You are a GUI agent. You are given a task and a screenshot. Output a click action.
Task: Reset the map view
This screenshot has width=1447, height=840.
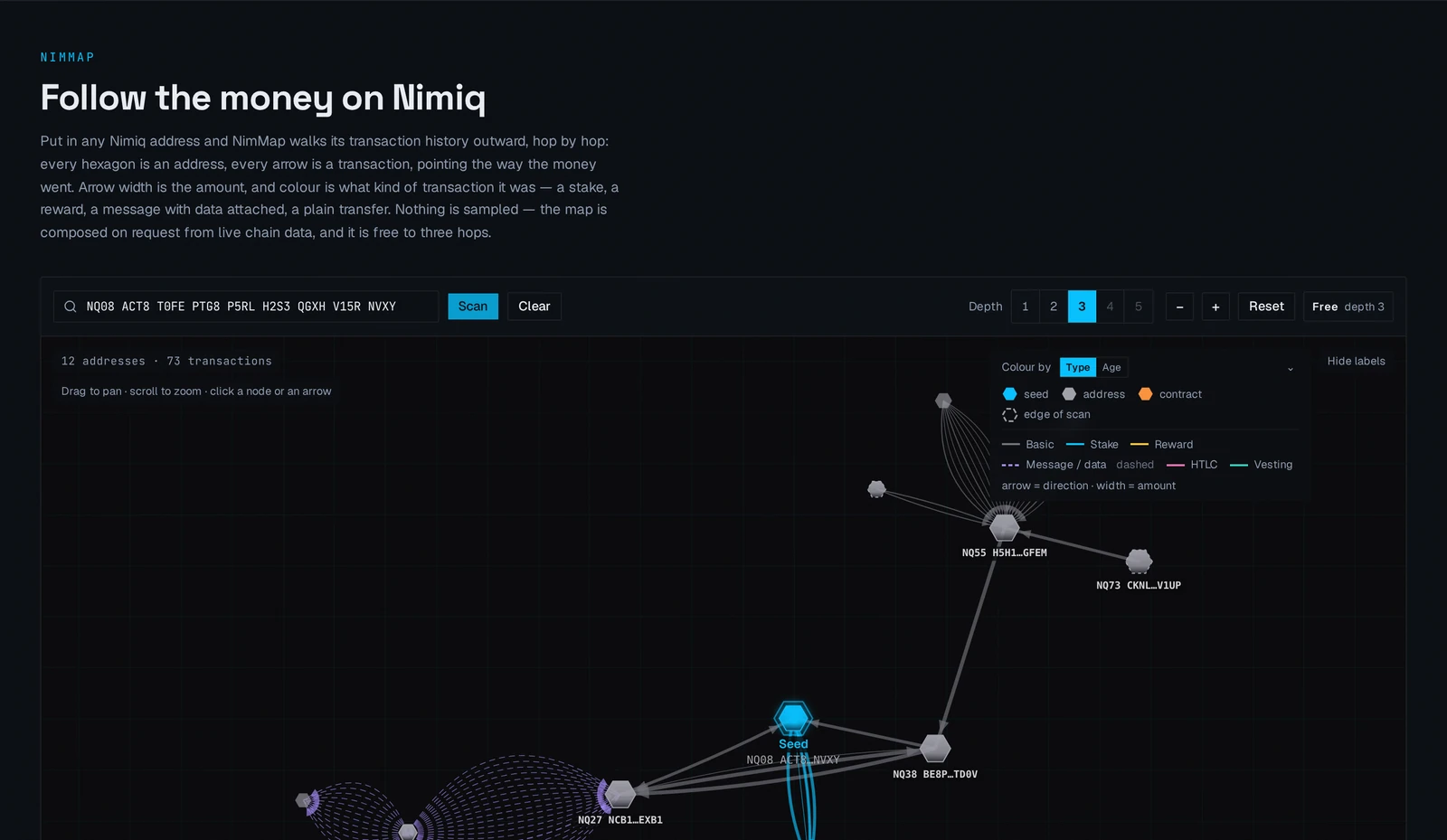click(x=1266, y=307)
